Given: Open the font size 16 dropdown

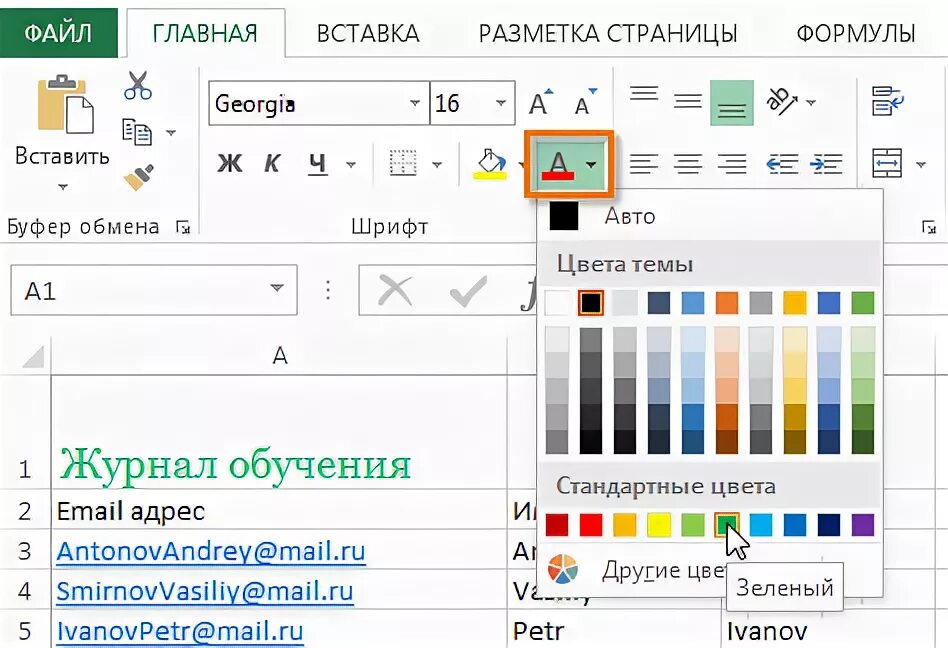Looking at the screenshot, I should (498, 101).
